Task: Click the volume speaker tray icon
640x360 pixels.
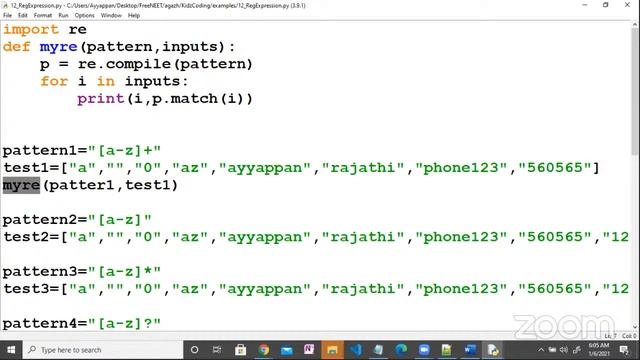Action: [564, 350]
